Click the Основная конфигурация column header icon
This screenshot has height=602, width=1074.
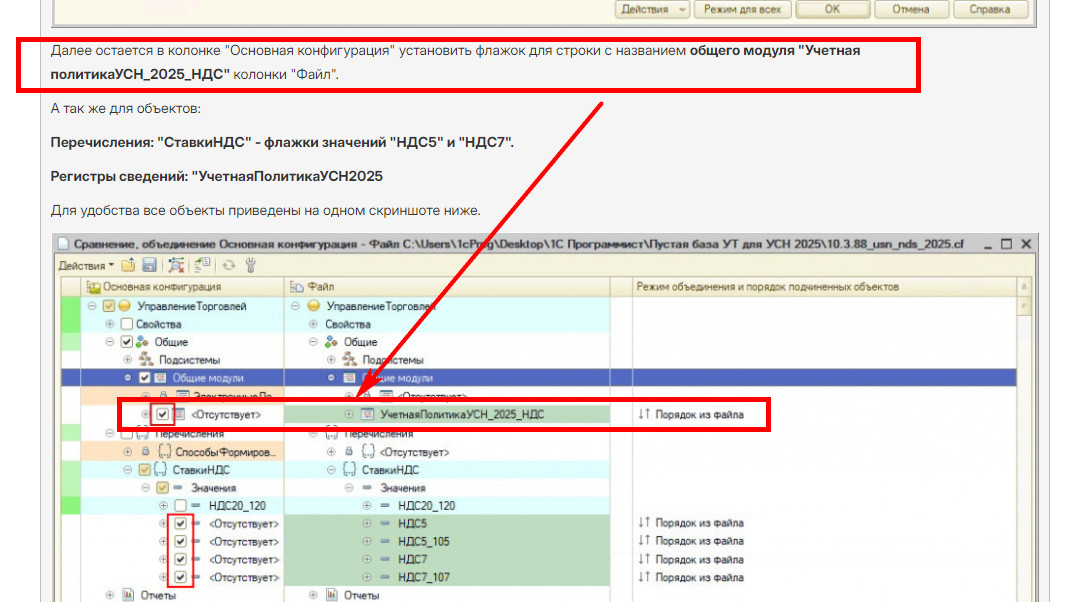93,287
